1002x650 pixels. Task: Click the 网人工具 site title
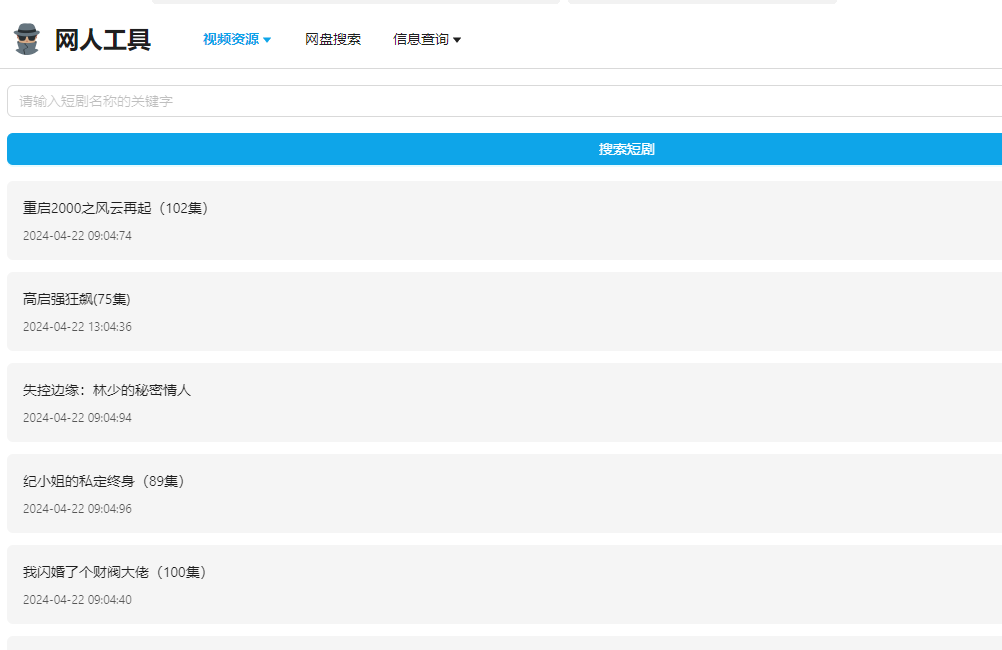(x=102, y=40)
